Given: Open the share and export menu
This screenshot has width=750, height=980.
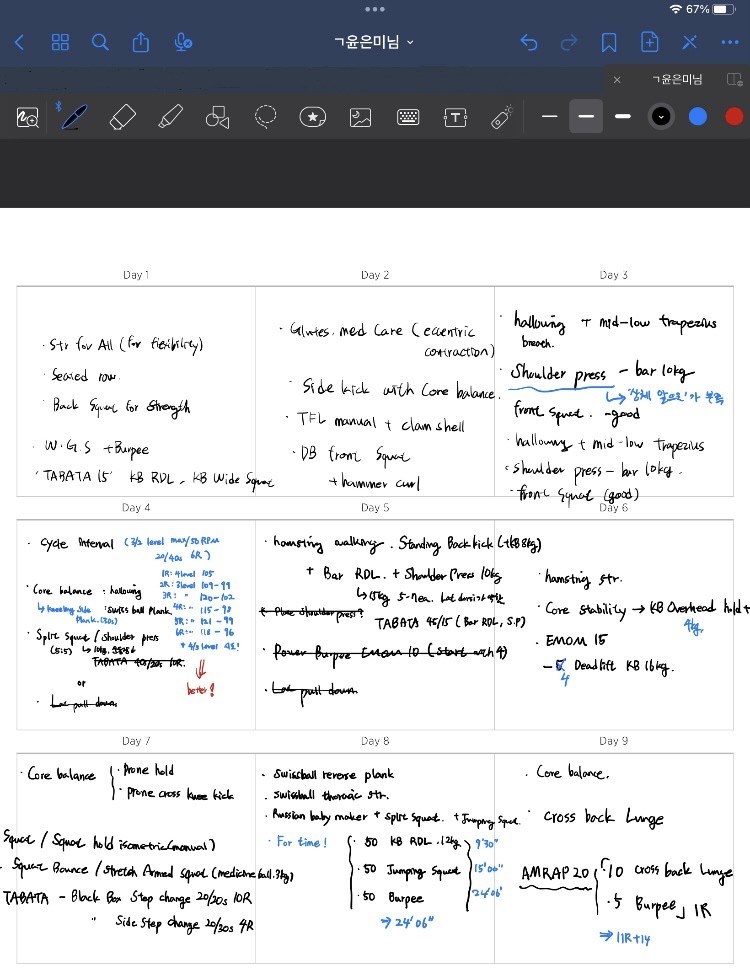Looking at the screenshot, I should [x=140, y=42].
